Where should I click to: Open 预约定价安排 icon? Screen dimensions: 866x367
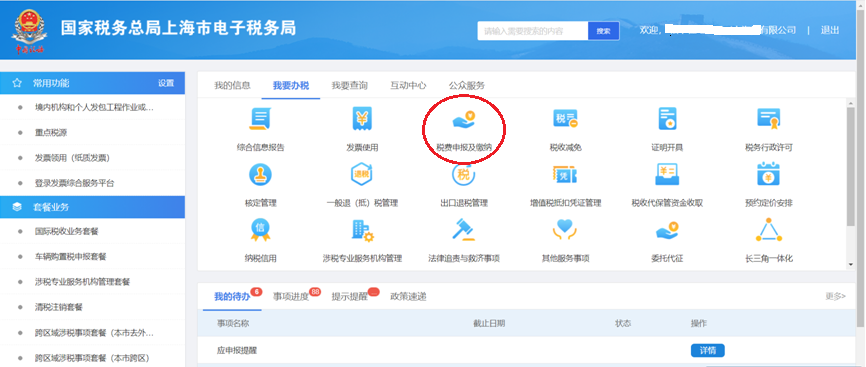pyautogui.click(x=768, y=175)
